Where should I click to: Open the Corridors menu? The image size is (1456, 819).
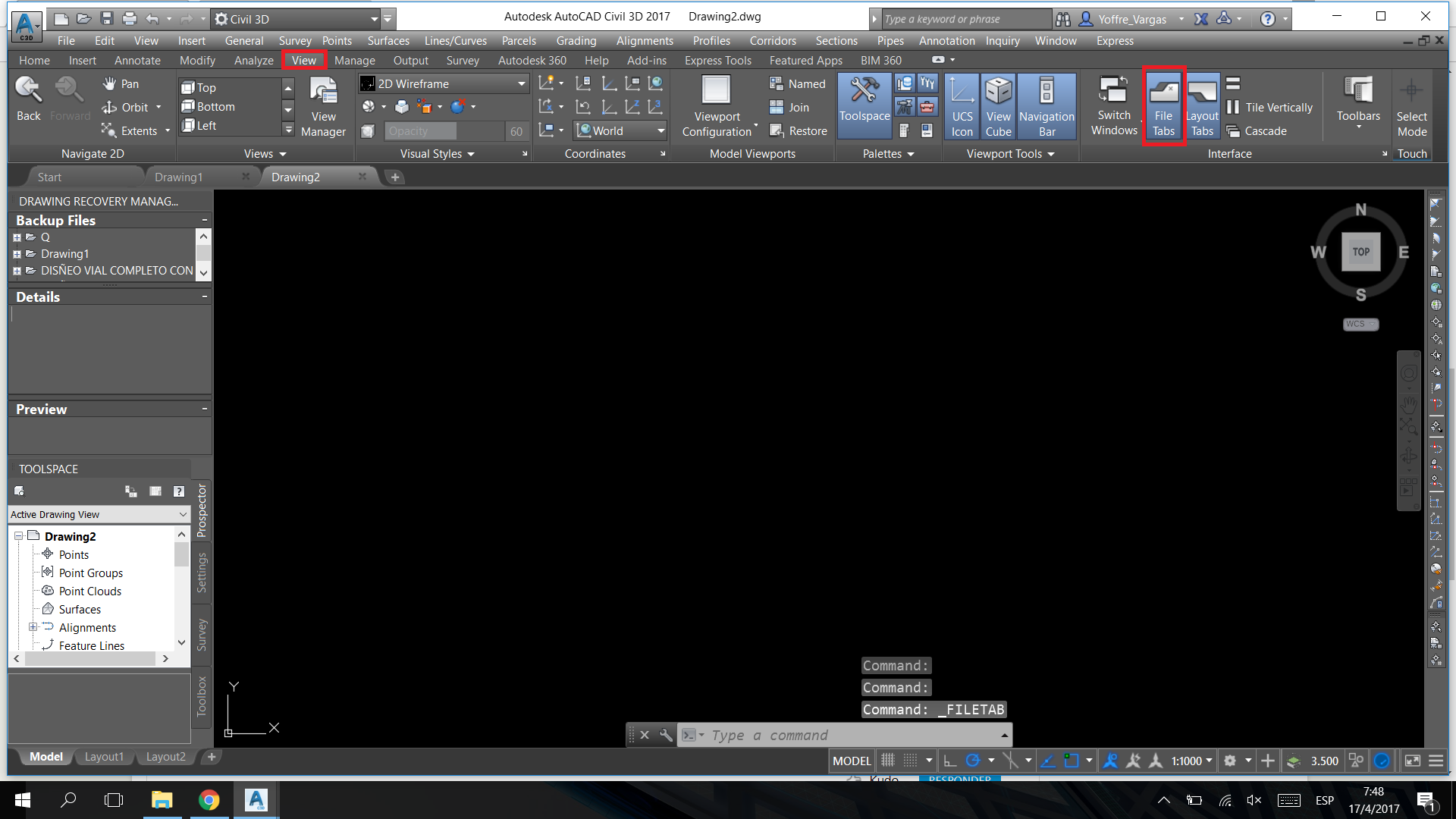point(773,41)
